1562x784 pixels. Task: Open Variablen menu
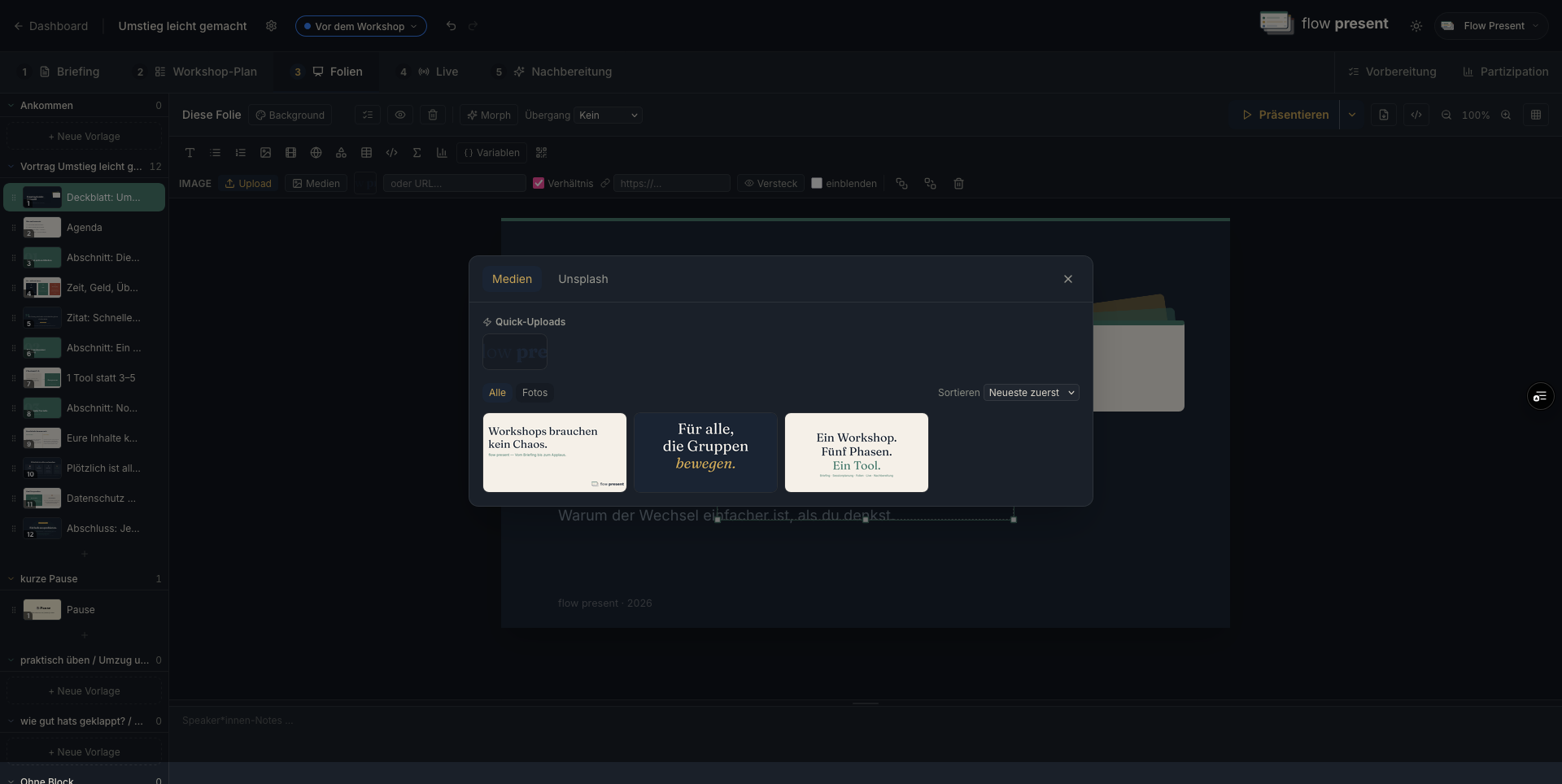pos(491,153)
